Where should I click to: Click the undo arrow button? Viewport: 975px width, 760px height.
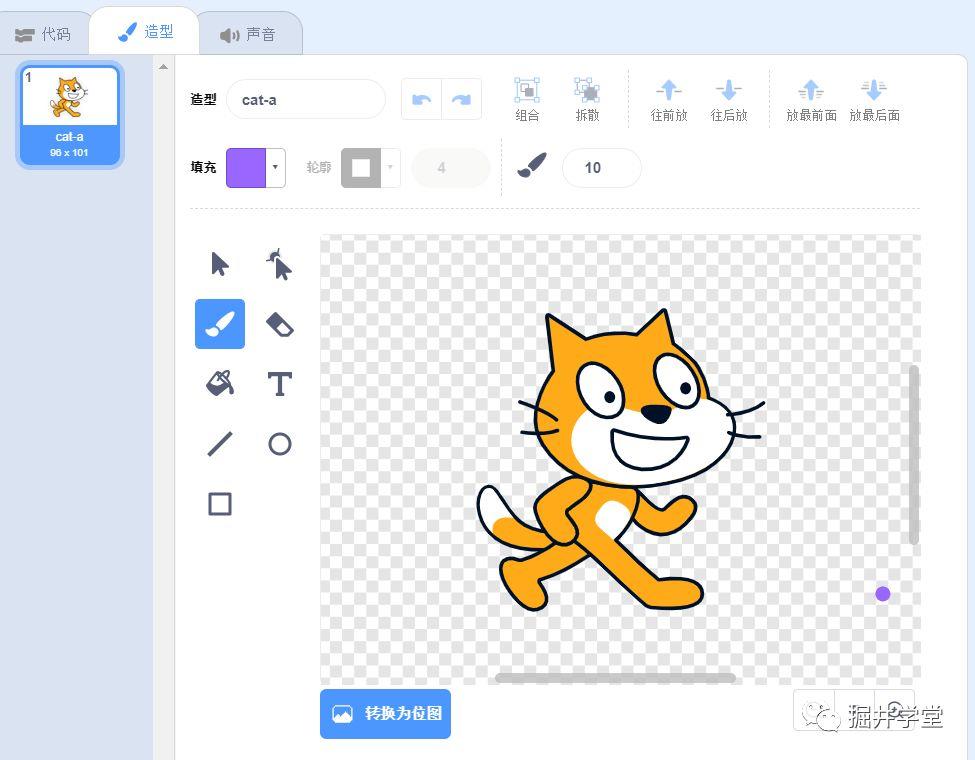point(422,100)
